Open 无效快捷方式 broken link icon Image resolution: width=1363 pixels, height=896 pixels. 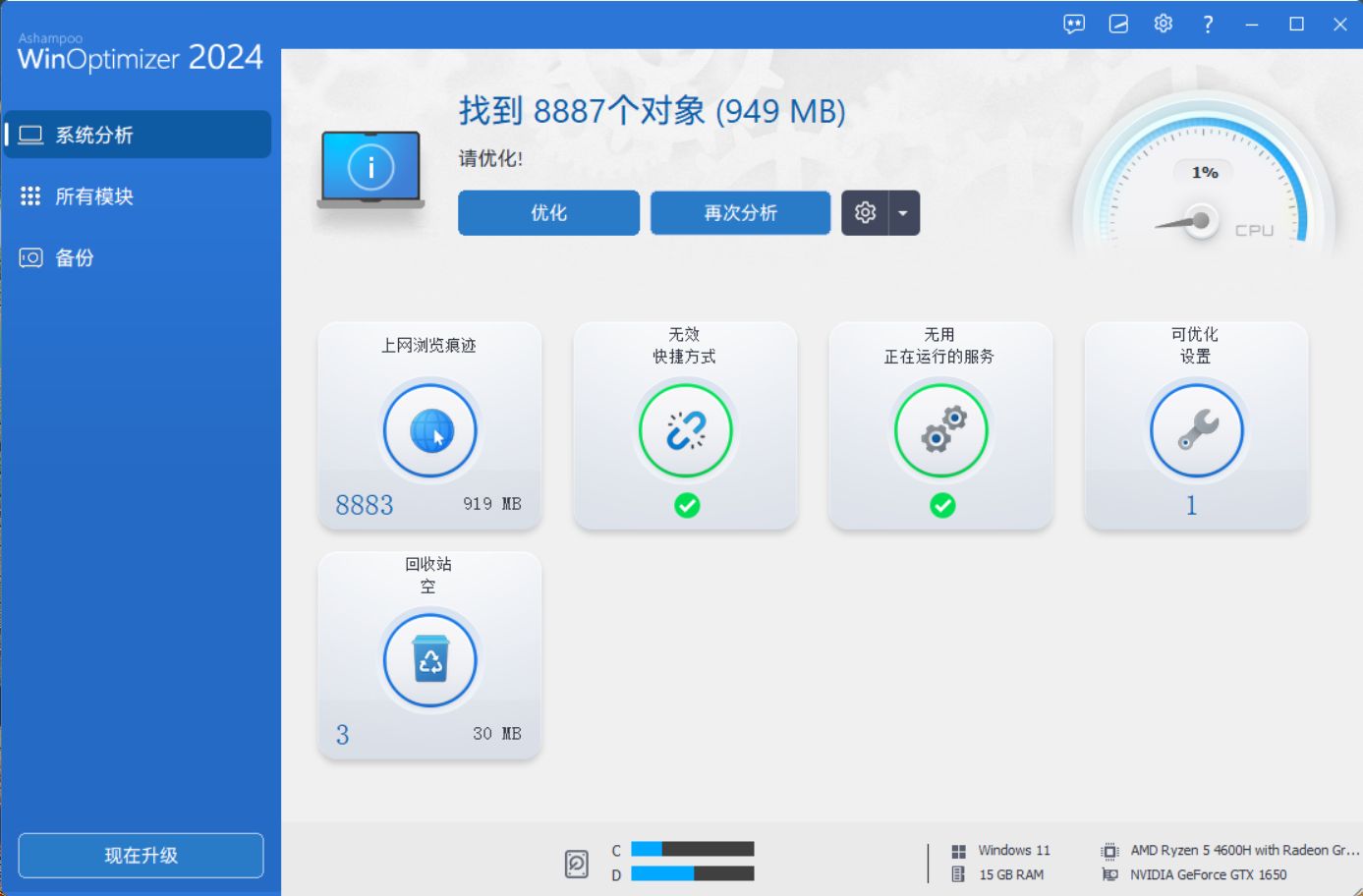[686, 430]
